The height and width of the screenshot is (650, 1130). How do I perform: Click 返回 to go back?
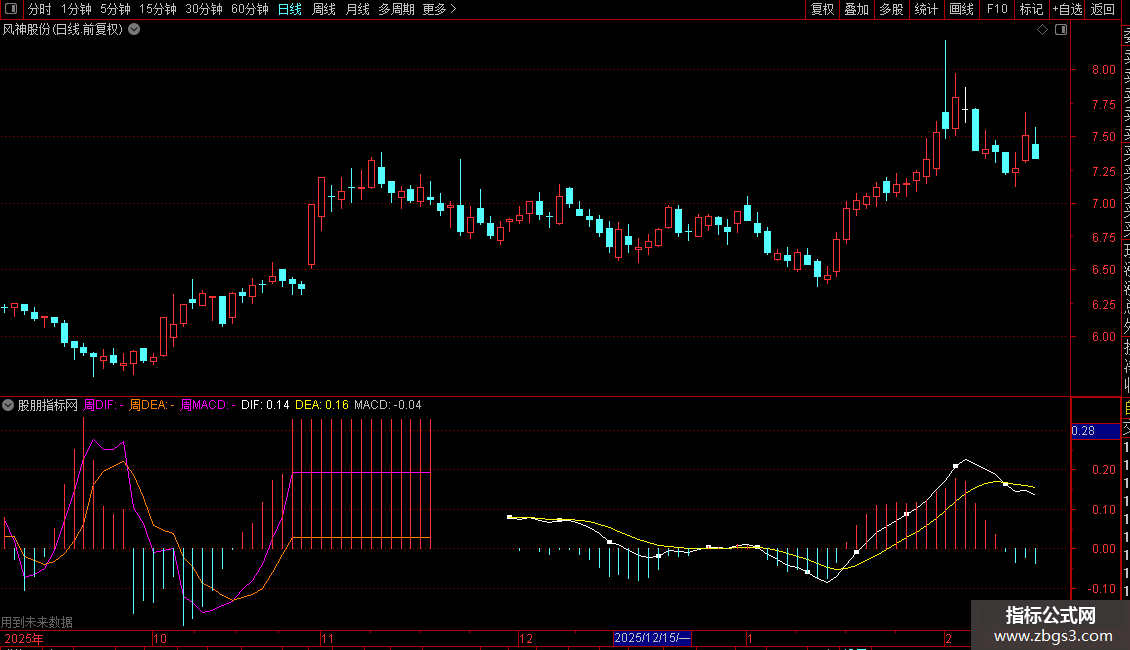1103,9
